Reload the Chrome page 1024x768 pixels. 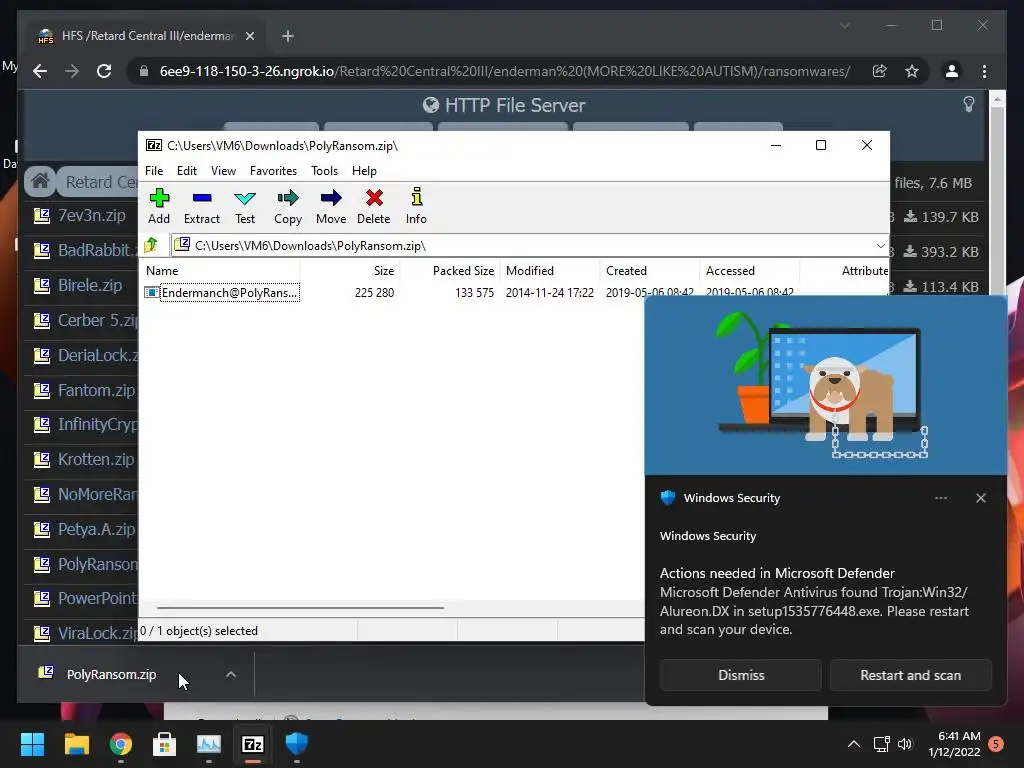pos(104,71)
